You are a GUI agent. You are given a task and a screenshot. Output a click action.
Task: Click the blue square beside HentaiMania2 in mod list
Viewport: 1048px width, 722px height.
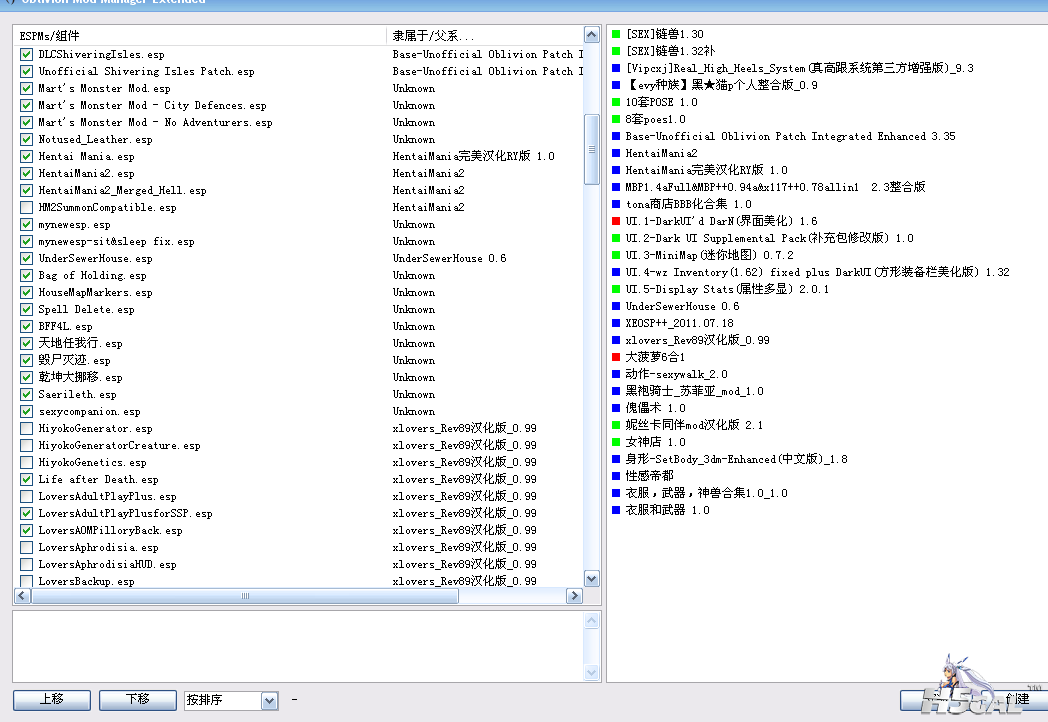coord(616,153)
